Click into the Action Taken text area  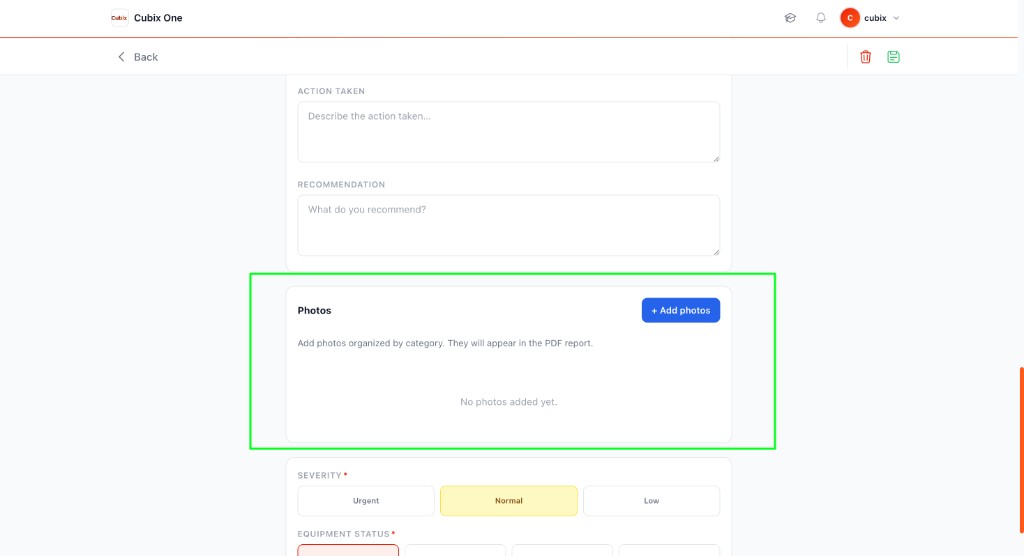coord(509,132)
